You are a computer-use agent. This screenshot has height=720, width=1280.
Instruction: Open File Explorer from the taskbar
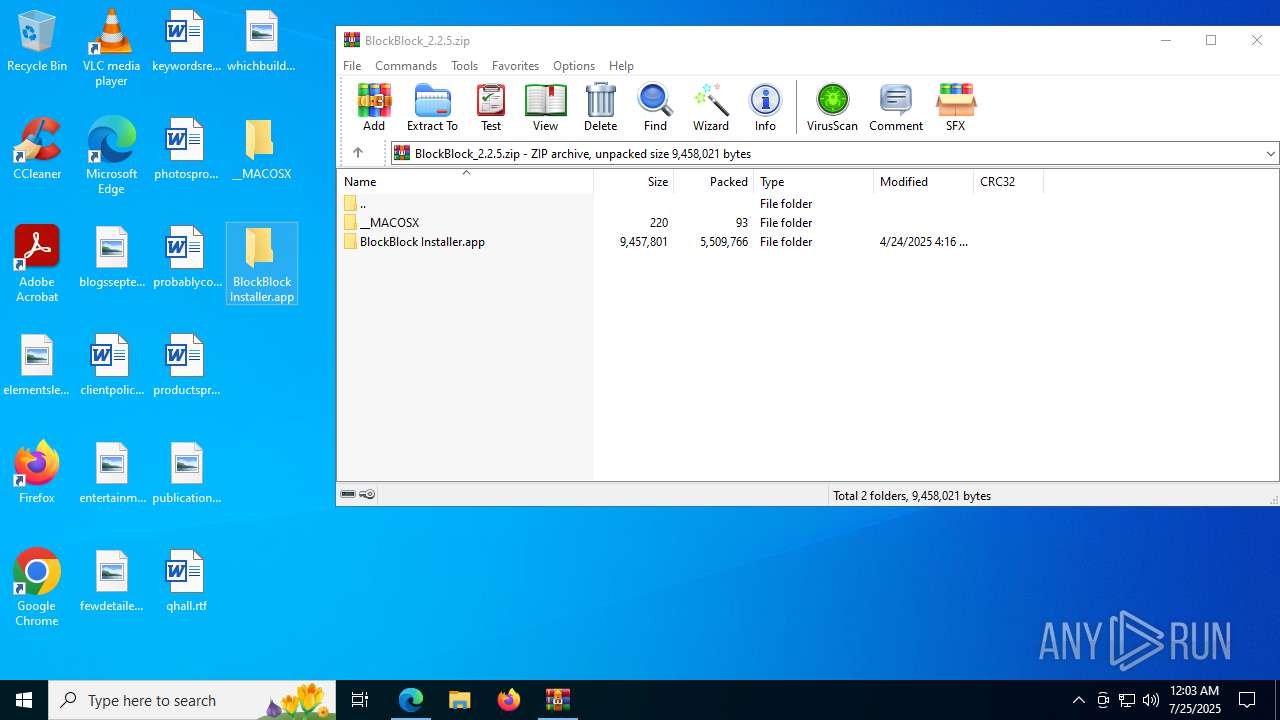(459, 700)
